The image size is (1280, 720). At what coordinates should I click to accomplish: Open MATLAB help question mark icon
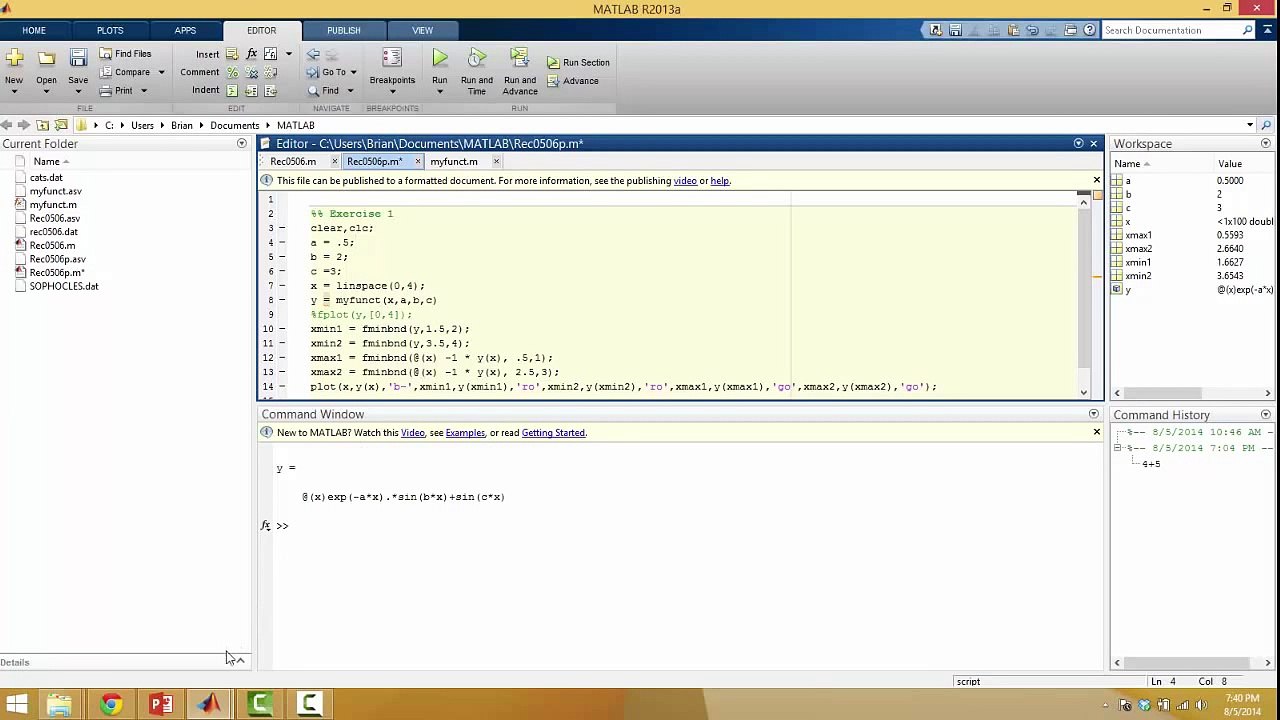click(x=1090, y=30)
